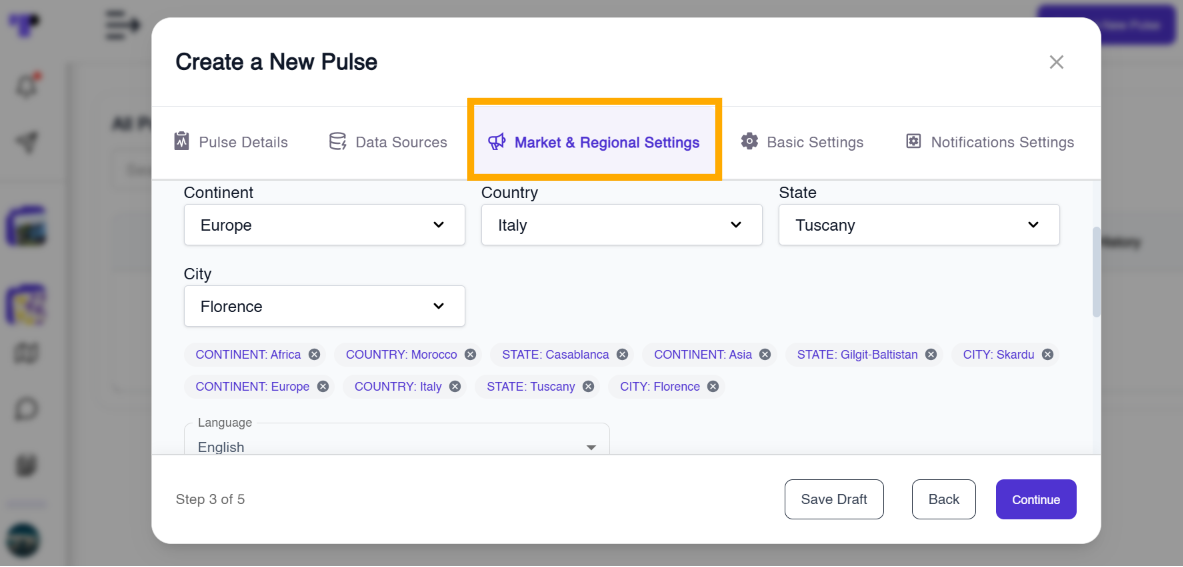Click the Notifications Settings icon

[913, 141]
